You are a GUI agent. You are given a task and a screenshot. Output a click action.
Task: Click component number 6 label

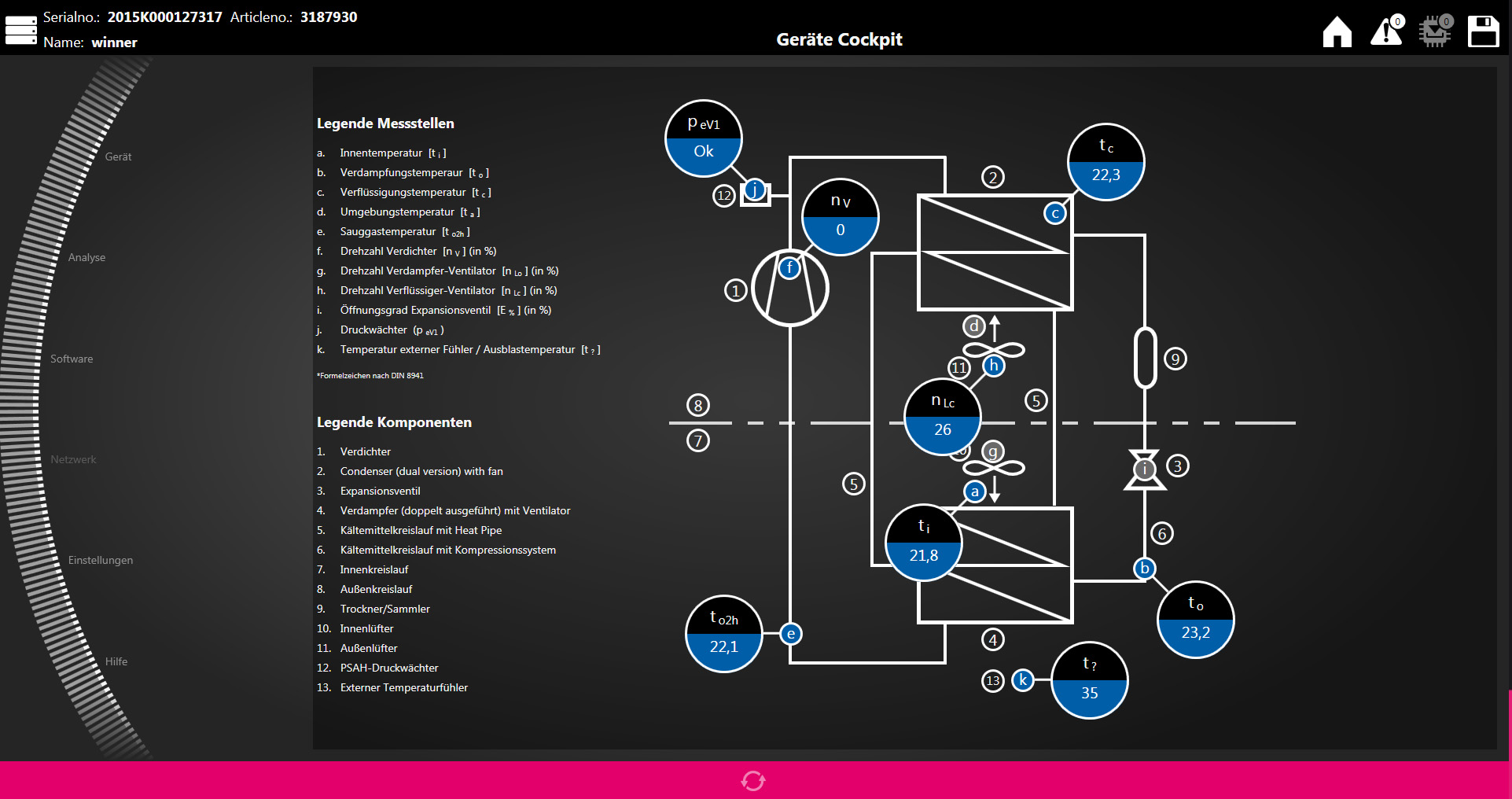pos(1162,533)
